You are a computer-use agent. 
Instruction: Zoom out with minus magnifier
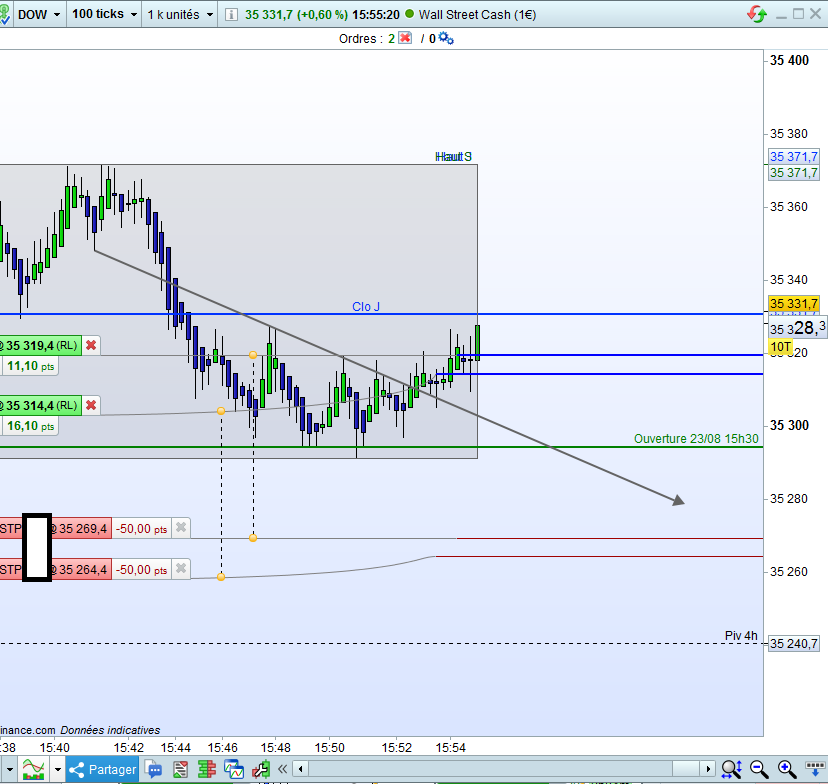[759, 769]
